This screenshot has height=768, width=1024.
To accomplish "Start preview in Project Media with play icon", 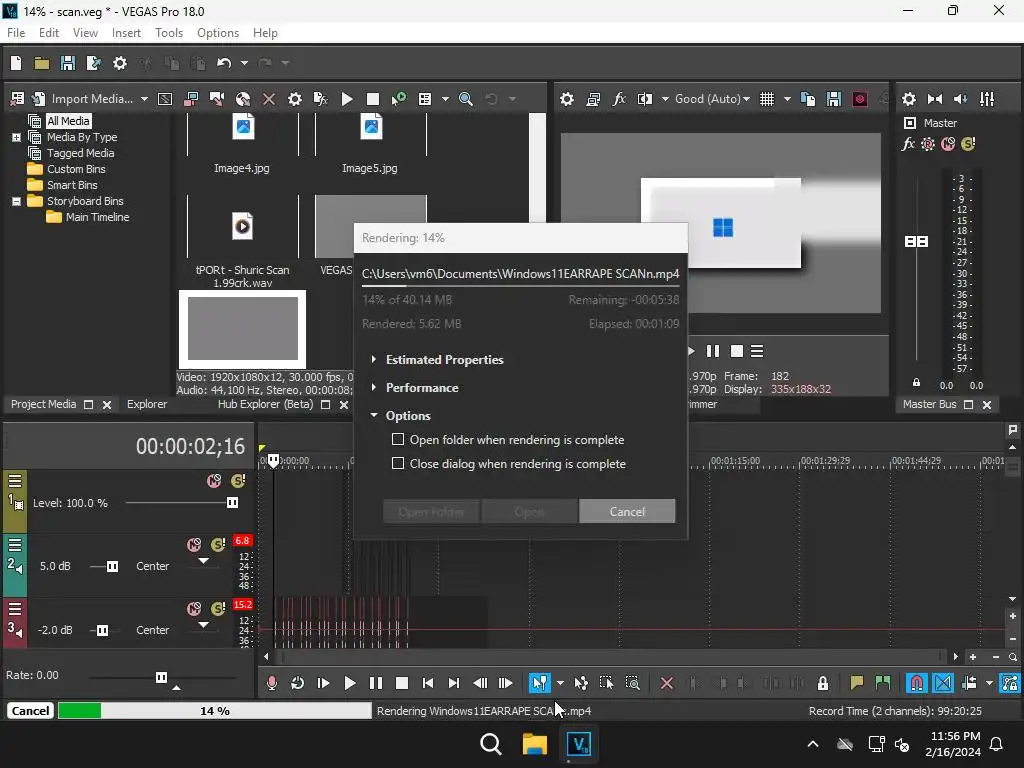I will click(x=347, y=99).
